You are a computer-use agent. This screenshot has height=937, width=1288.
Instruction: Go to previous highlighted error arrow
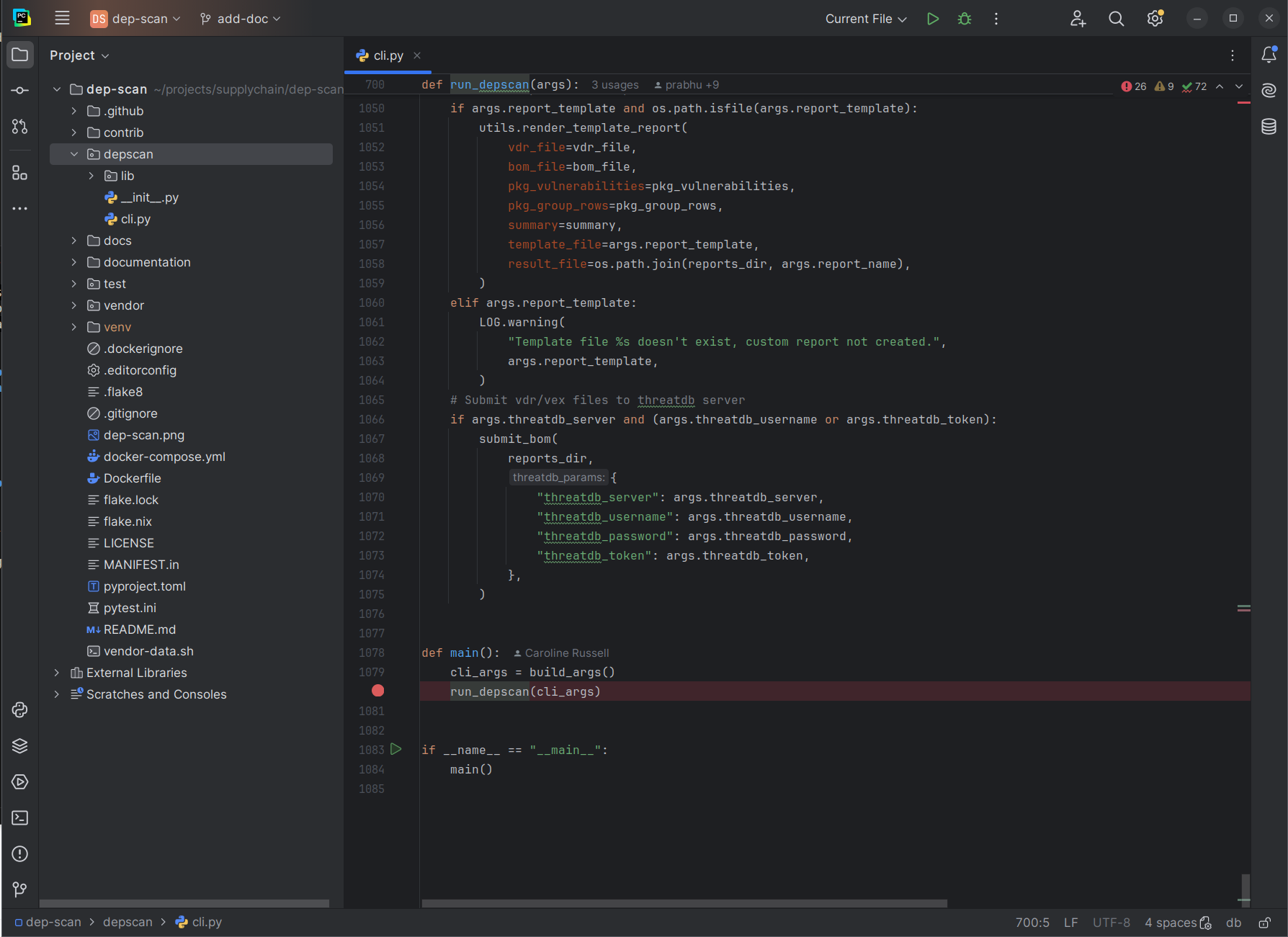click(1220, 86)
